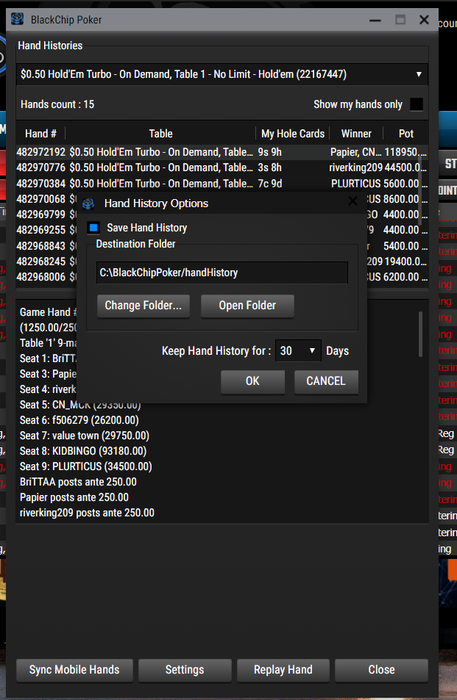This screenshot has height=700, width=457.
Task: Click Seat 6: f506279 line
Action: coord(79,420)
